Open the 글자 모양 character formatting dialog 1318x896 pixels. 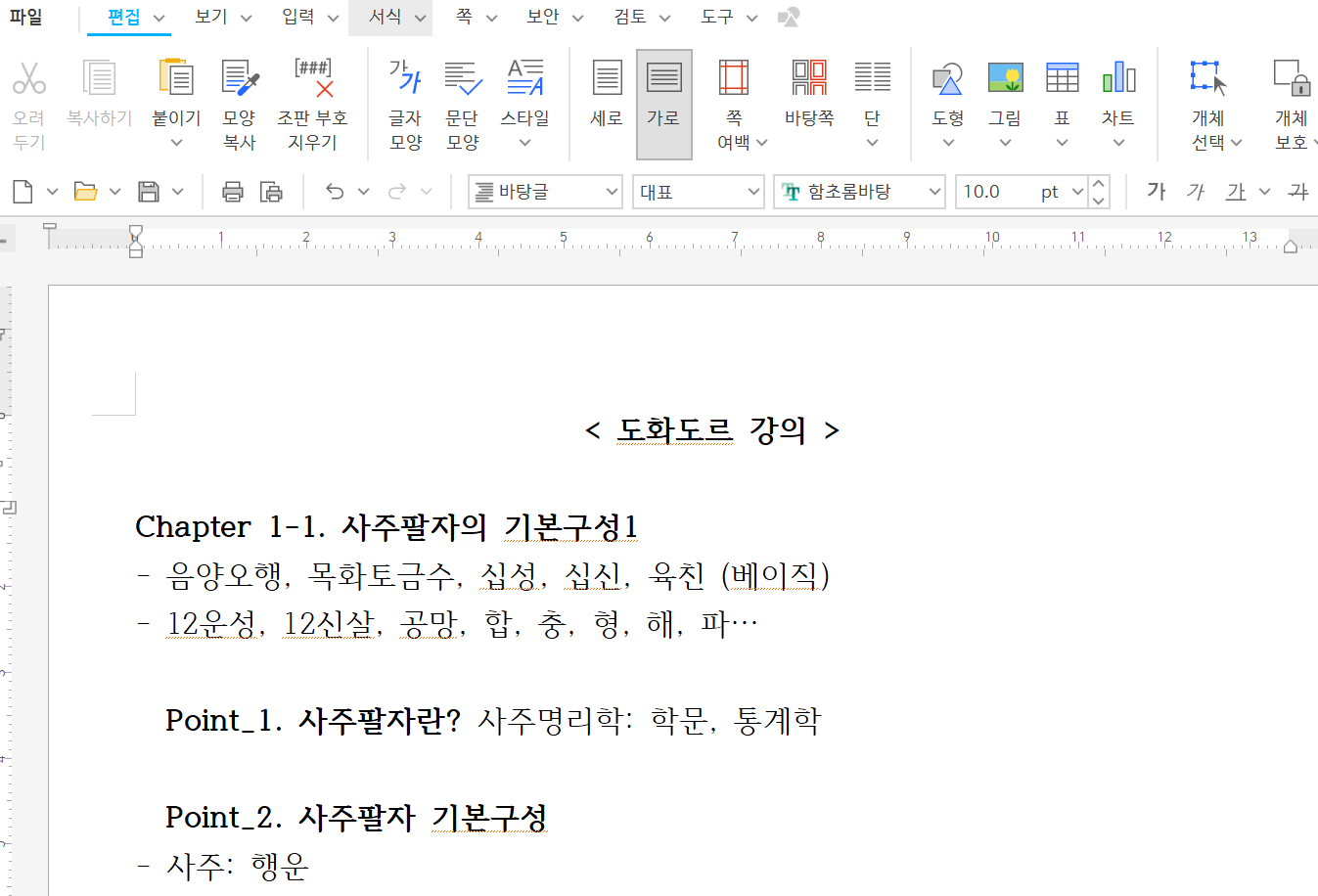point(404,93)
